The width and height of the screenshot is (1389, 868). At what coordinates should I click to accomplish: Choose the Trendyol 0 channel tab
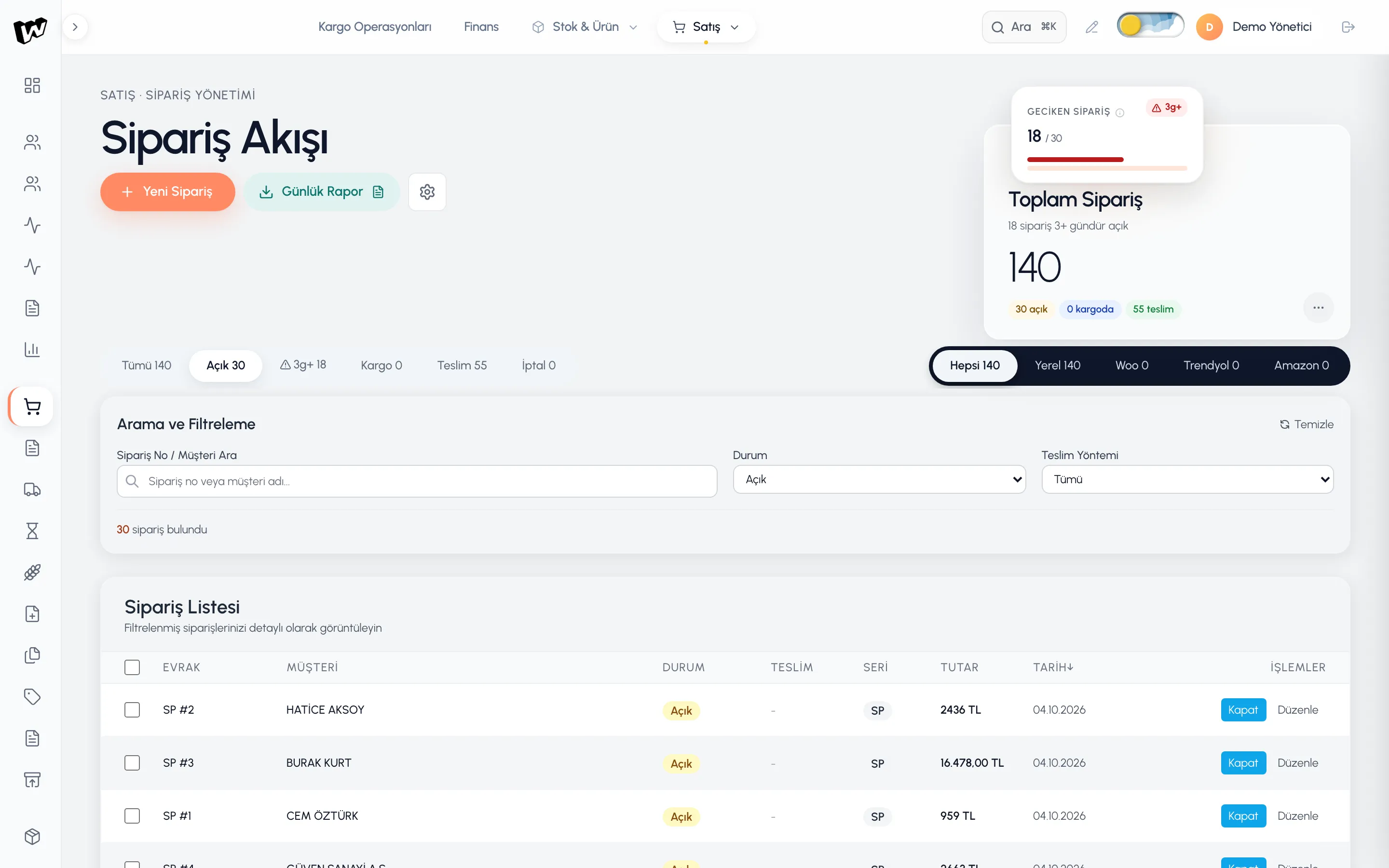(1211, 366)
